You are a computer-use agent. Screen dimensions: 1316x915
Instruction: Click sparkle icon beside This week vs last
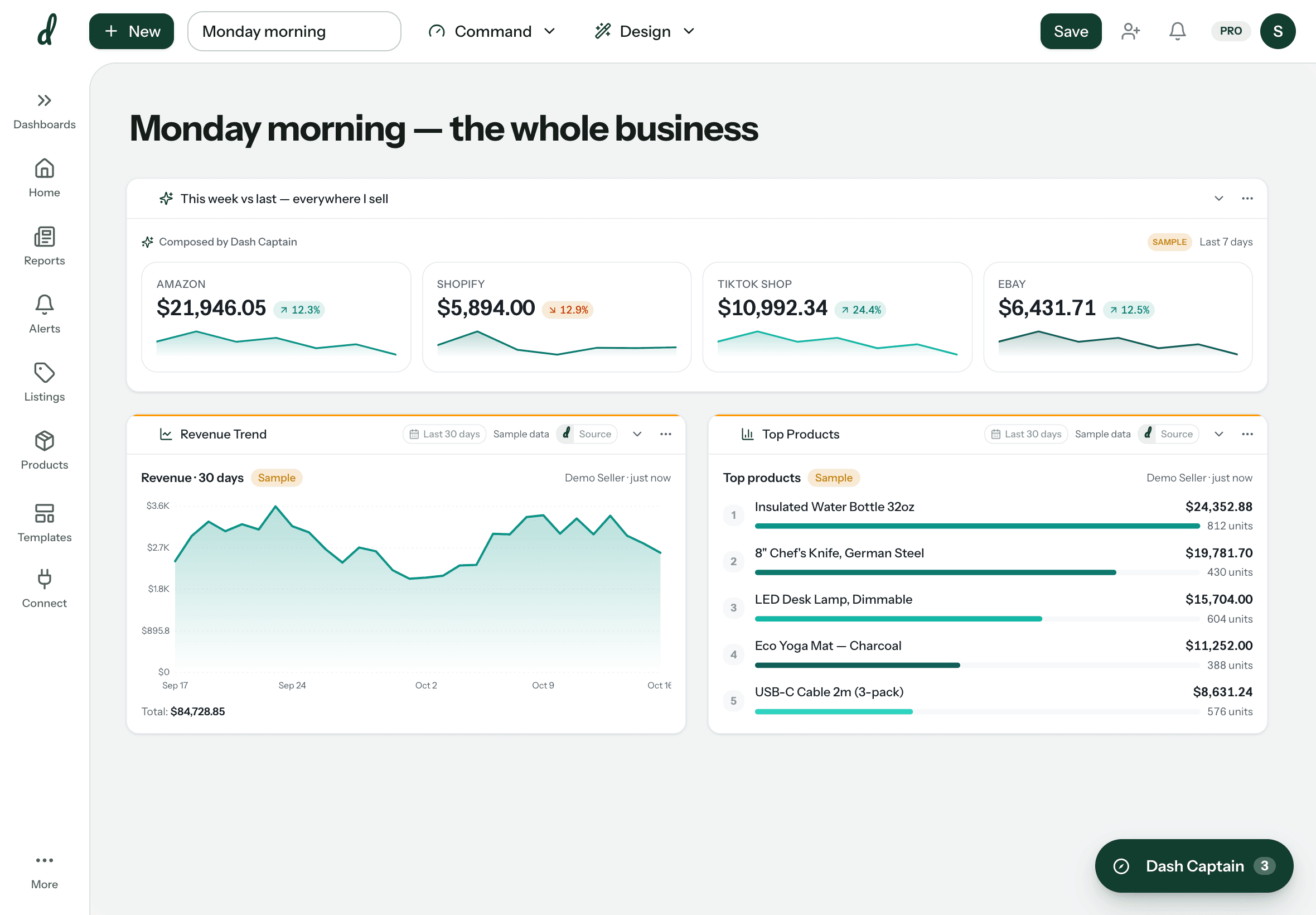pyautogui.click(x=166, y=199)
